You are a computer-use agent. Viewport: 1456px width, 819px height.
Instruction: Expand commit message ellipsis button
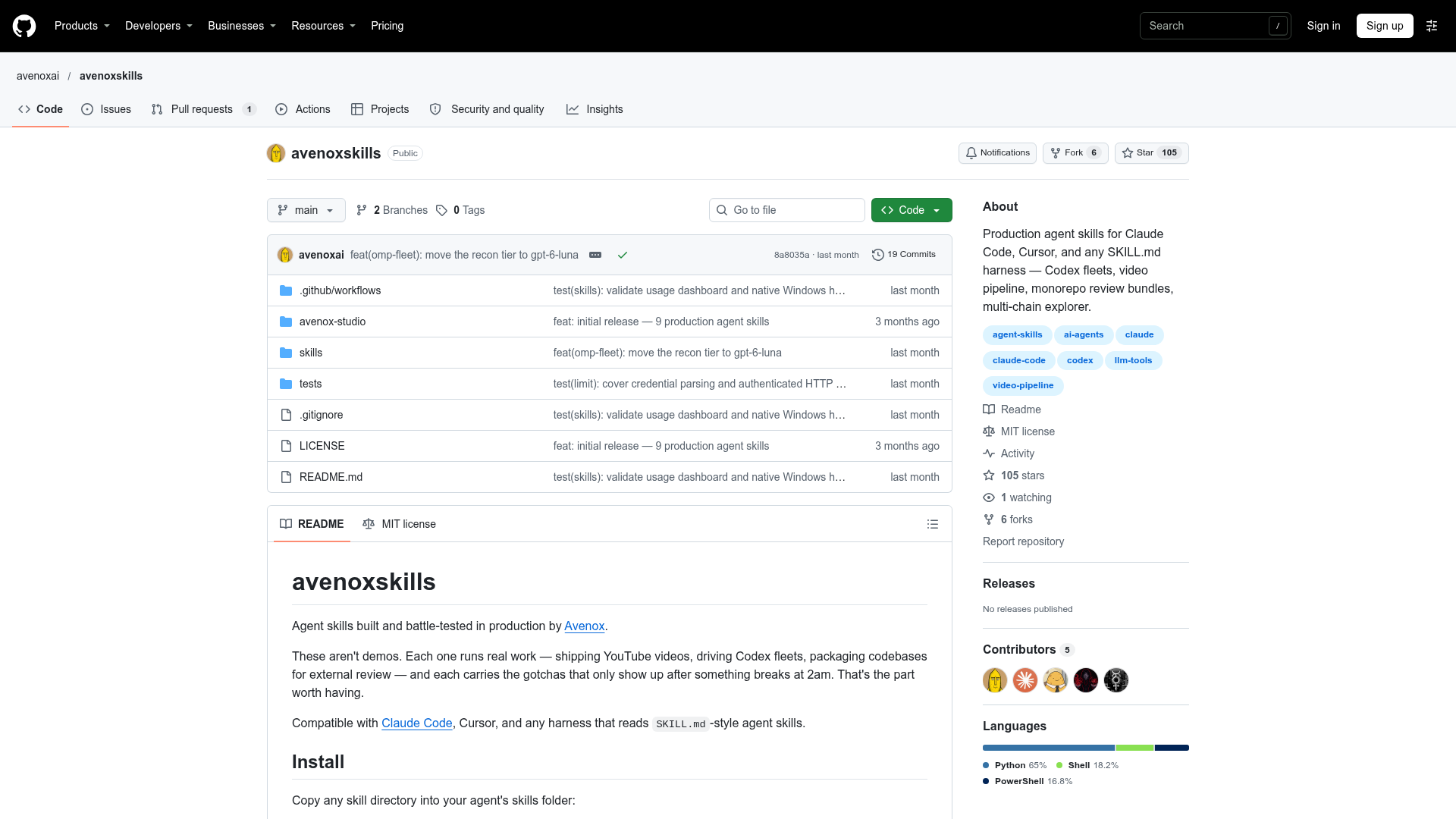click(x=595, y=255)
